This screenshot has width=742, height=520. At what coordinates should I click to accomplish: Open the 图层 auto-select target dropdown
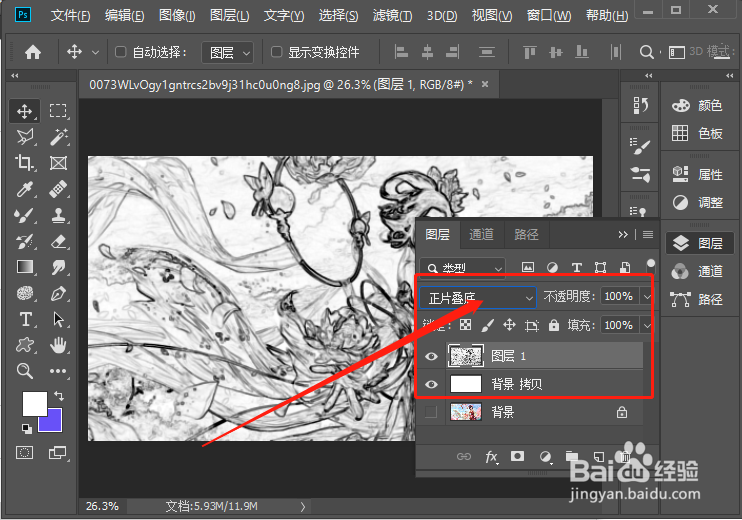pos(228,52)
